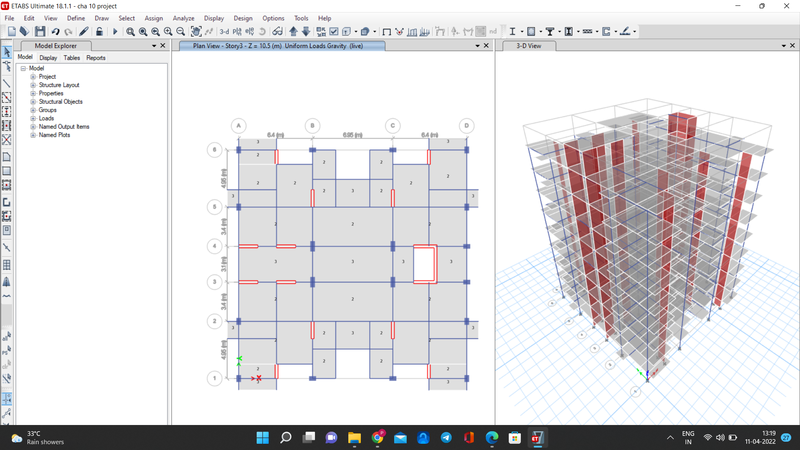Screen dimensions: 800x450
Task: Switch to the Tables tab
Action: tap(71, 58)
